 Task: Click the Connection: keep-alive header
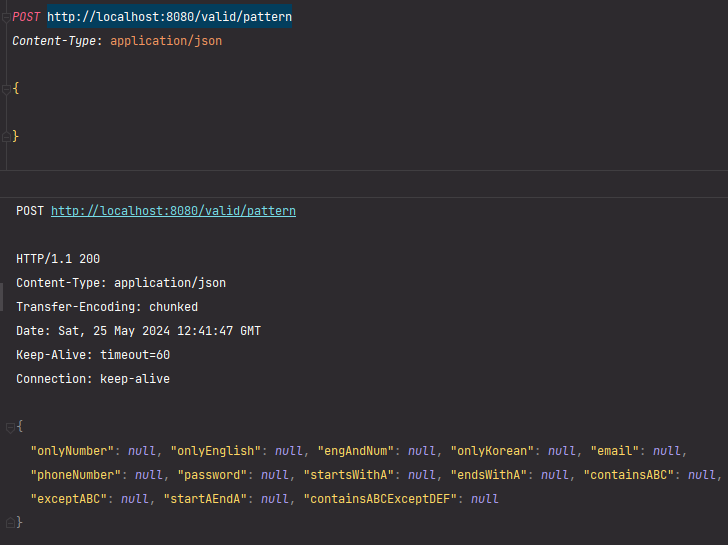[x=93, y=379]
